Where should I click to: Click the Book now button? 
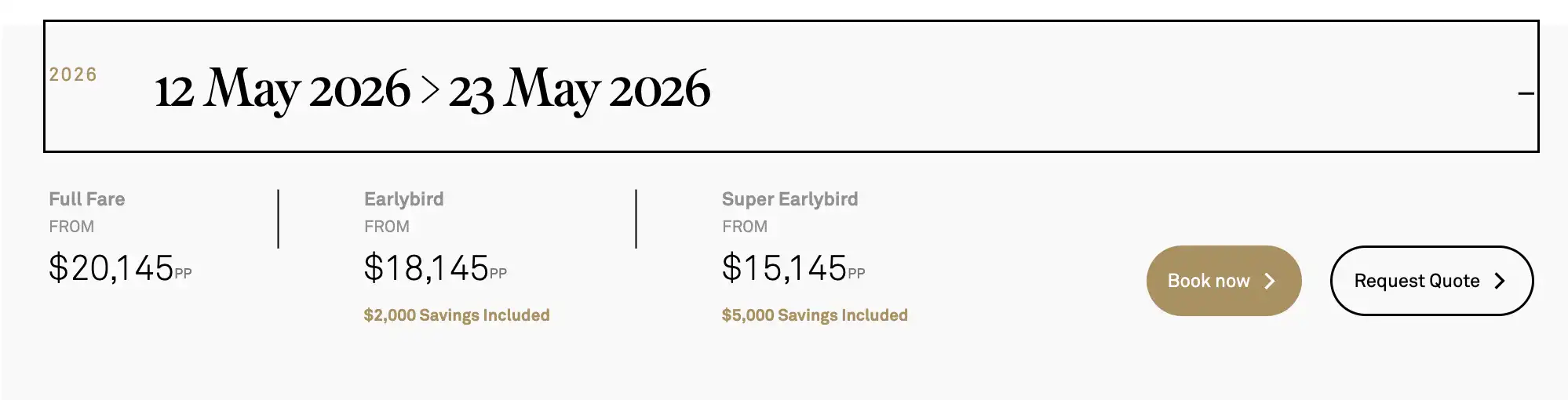click(x=1223, y=281)
